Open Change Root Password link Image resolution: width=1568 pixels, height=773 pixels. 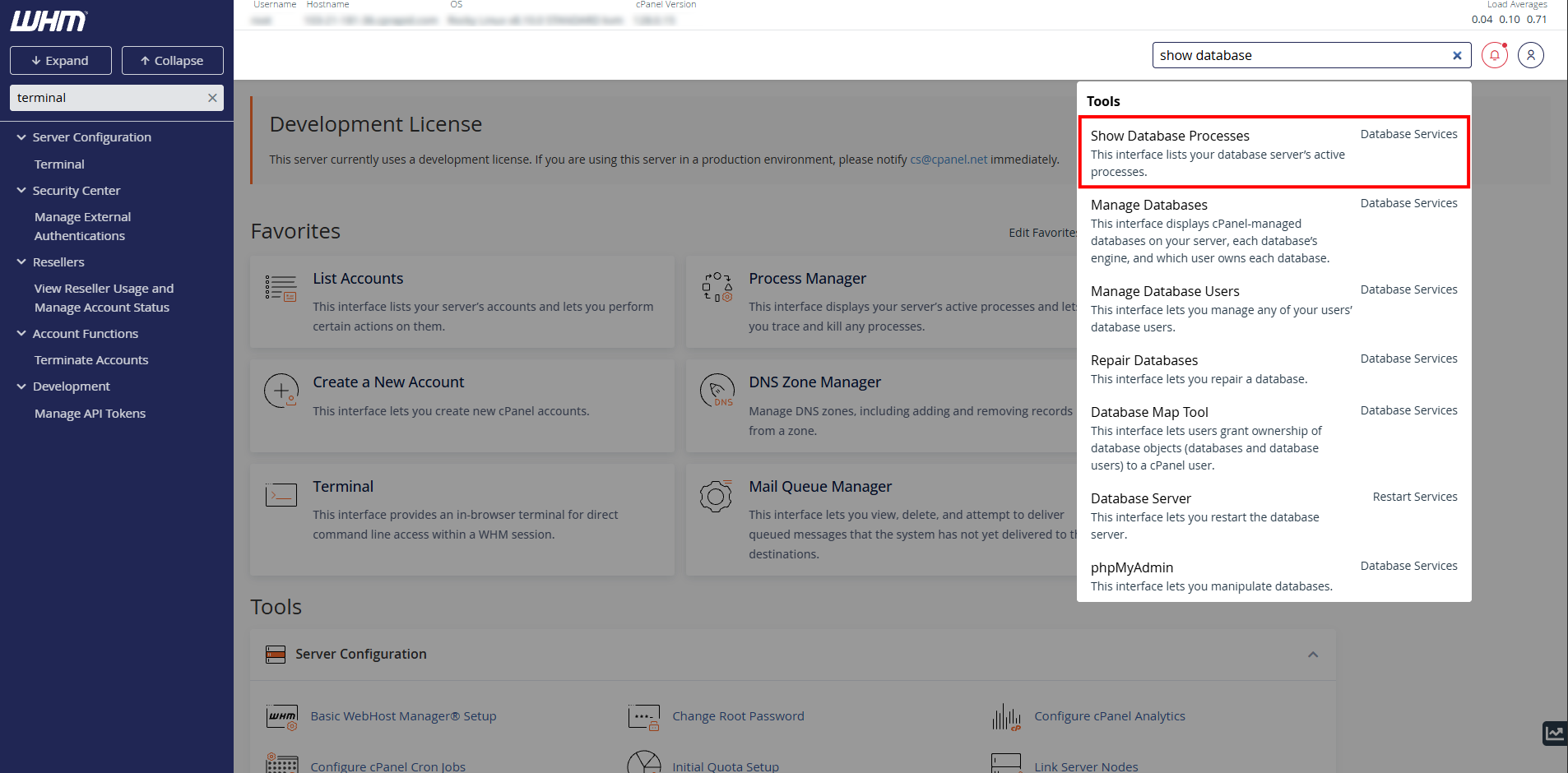coord(738,716)
